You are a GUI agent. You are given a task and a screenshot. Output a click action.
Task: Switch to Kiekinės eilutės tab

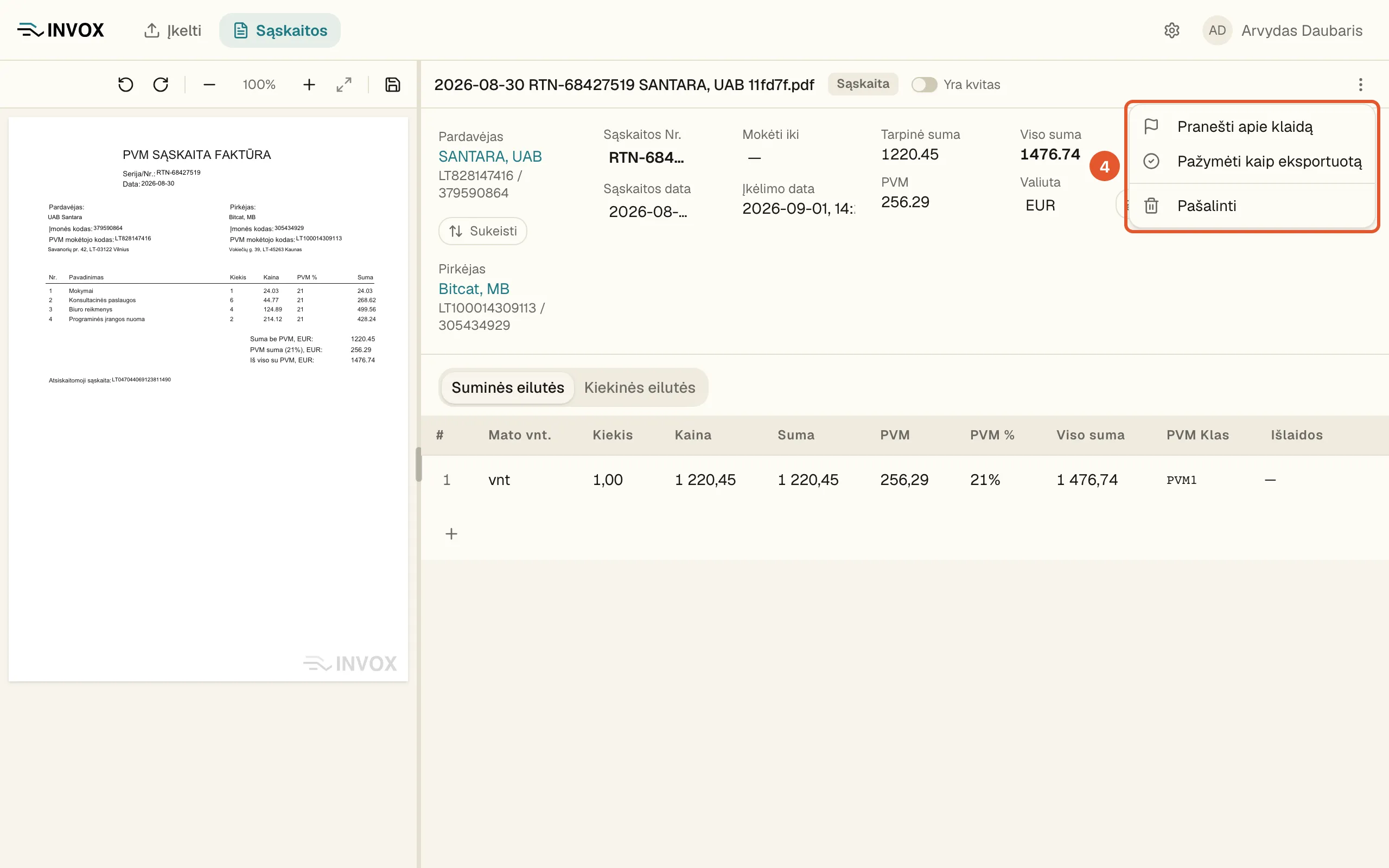(639, 387)
